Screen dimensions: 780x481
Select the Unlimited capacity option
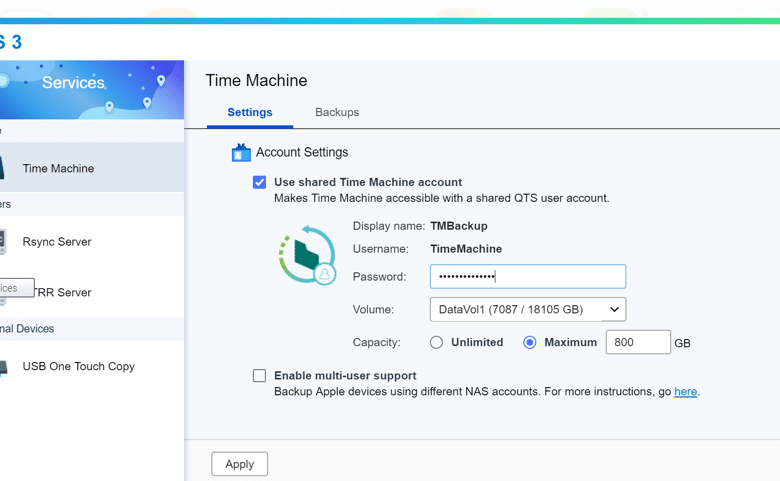(436, 342)
